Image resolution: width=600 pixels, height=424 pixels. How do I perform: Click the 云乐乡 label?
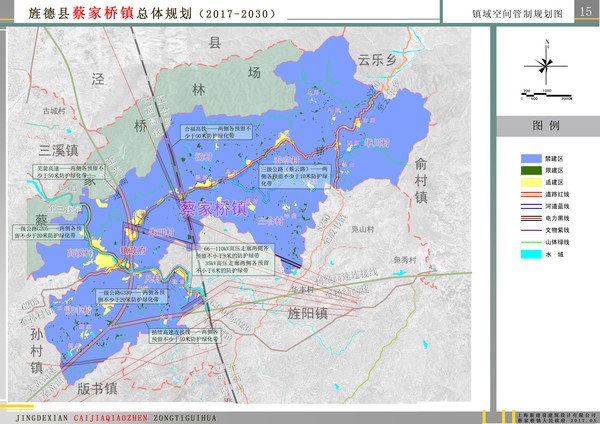pos(377,60)
